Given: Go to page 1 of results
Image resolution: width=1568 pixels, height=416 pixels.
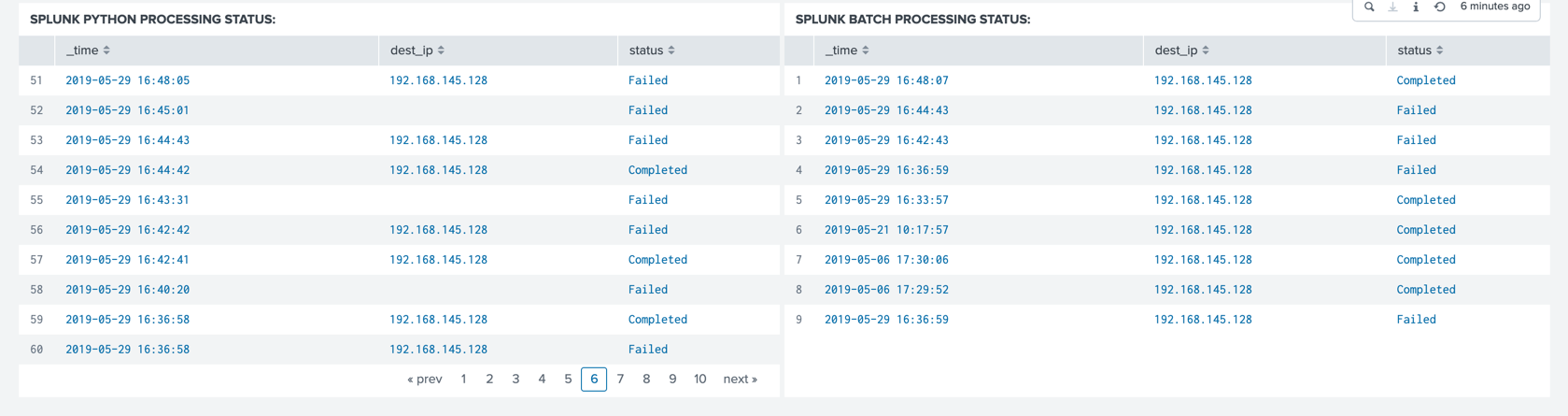Looking at the screenshot, I should click(463, 380).
